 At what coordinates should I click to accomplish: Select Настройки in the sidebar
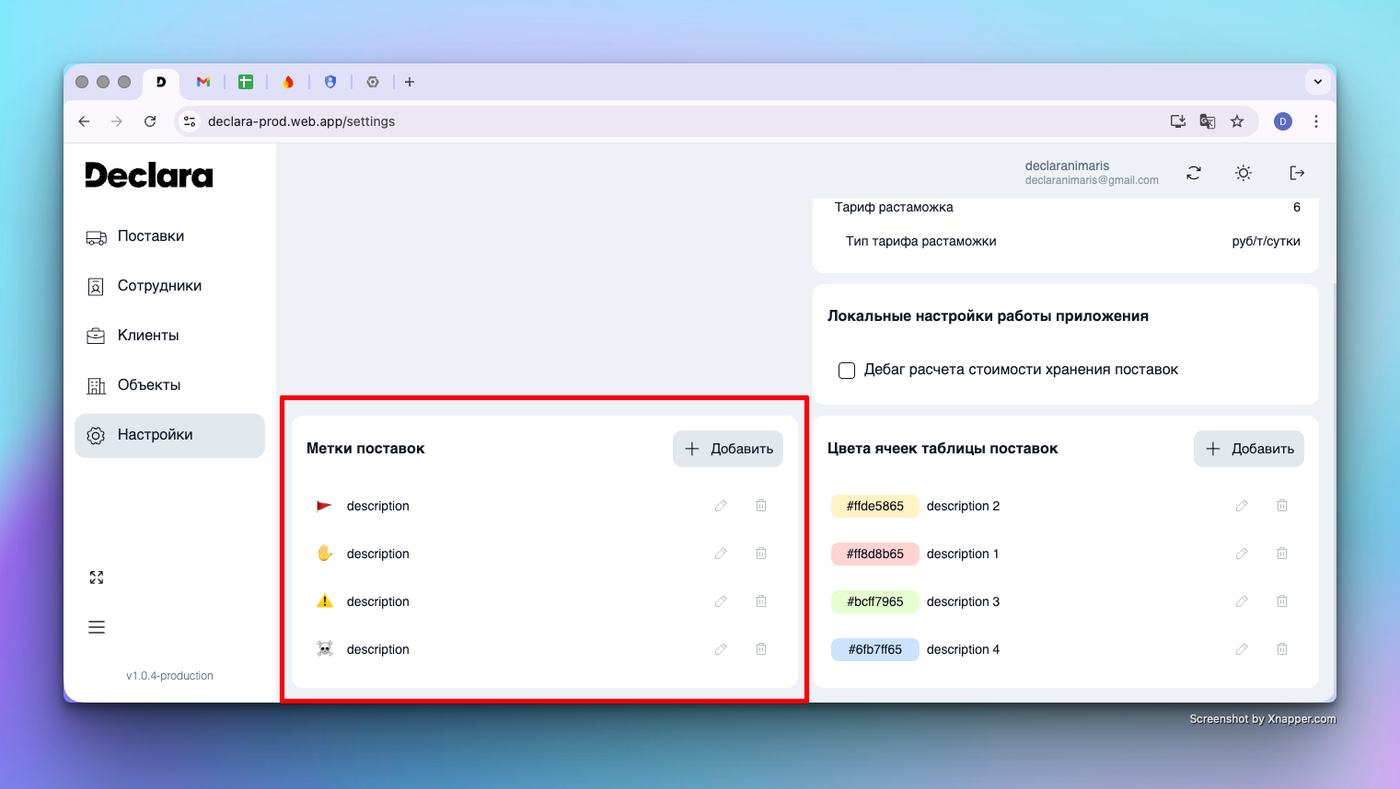170,435
